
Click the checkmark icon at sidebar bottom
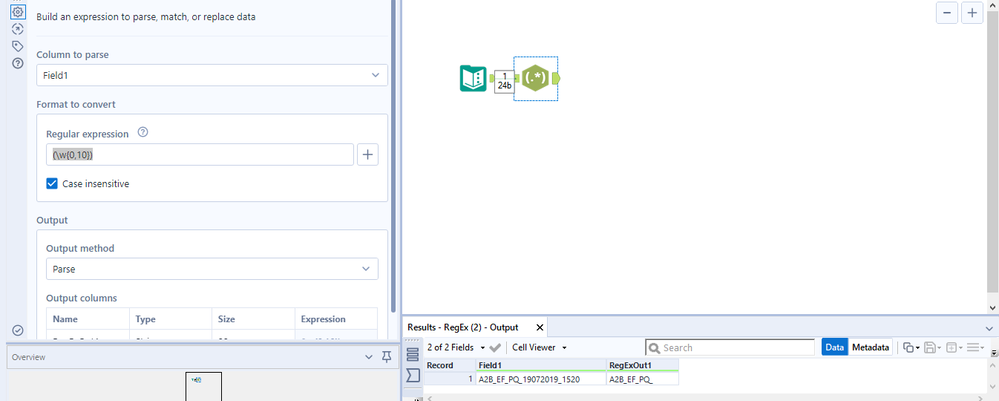18,330
